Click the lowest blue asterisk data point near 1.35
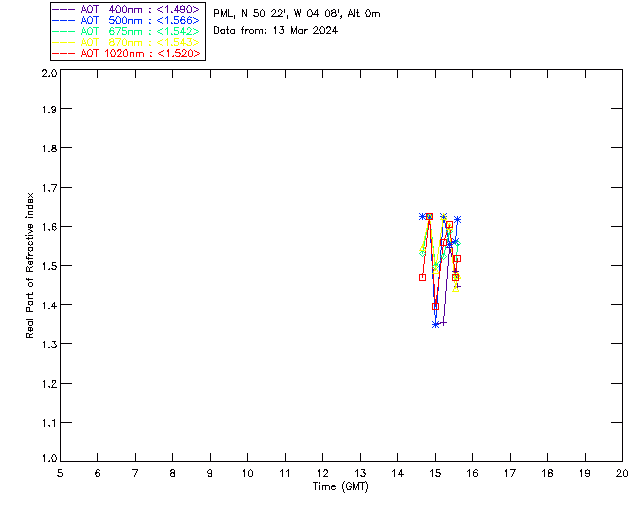 tap(436, 325)
